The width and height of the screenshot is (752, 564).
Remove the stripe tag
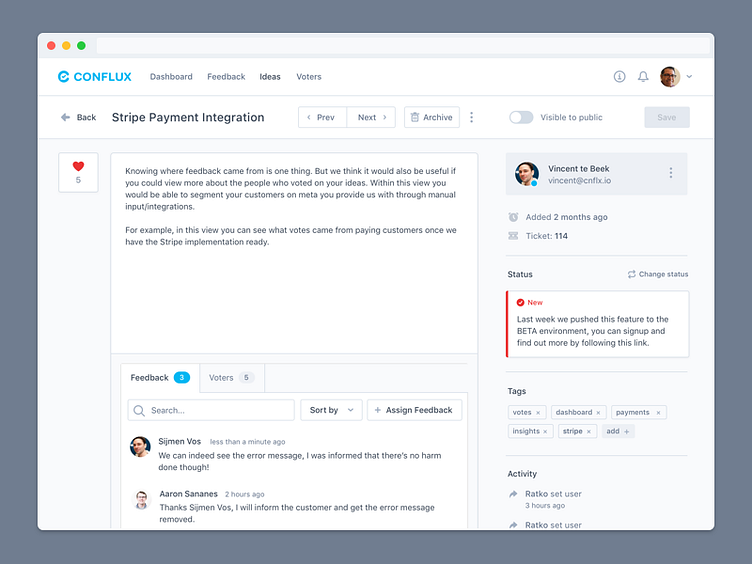(x=588, y=432)
